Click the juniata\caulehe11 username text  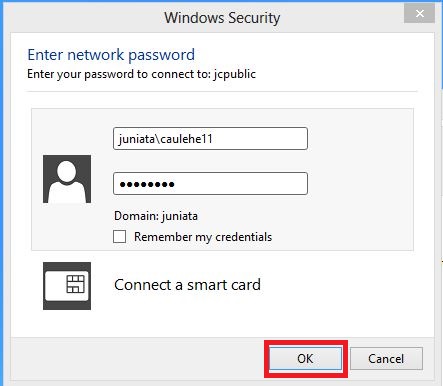pyautogui.click(x=166, y=139)
